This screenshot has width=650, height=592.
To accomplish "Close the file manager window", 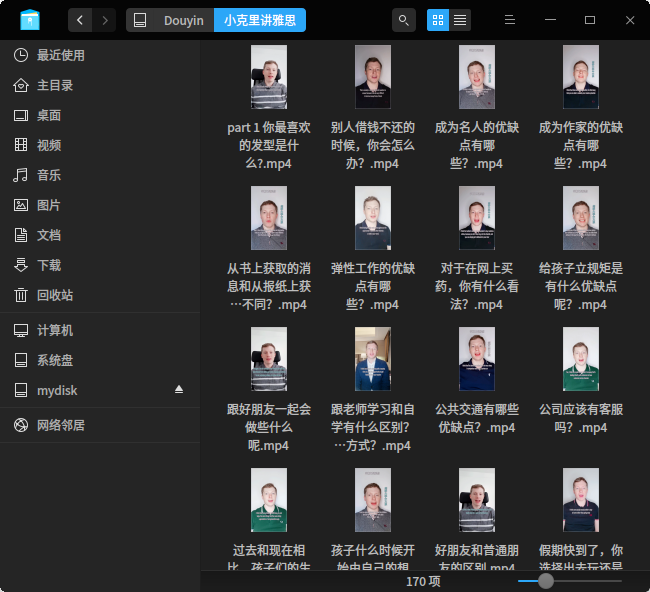I will pos(630,20).
